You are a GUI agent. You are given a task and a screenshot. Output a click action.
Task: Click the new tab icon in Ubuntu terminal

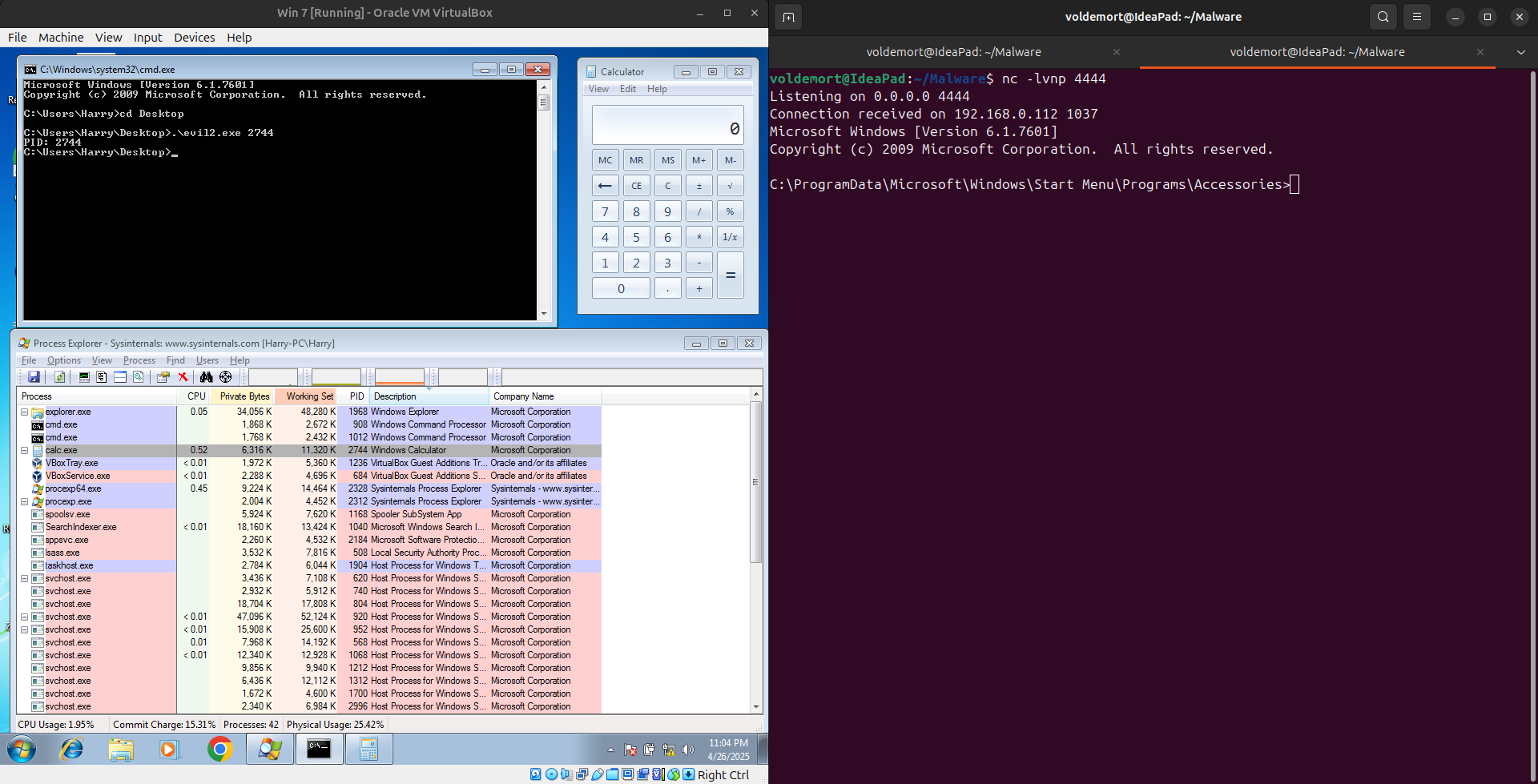(788, 17)
